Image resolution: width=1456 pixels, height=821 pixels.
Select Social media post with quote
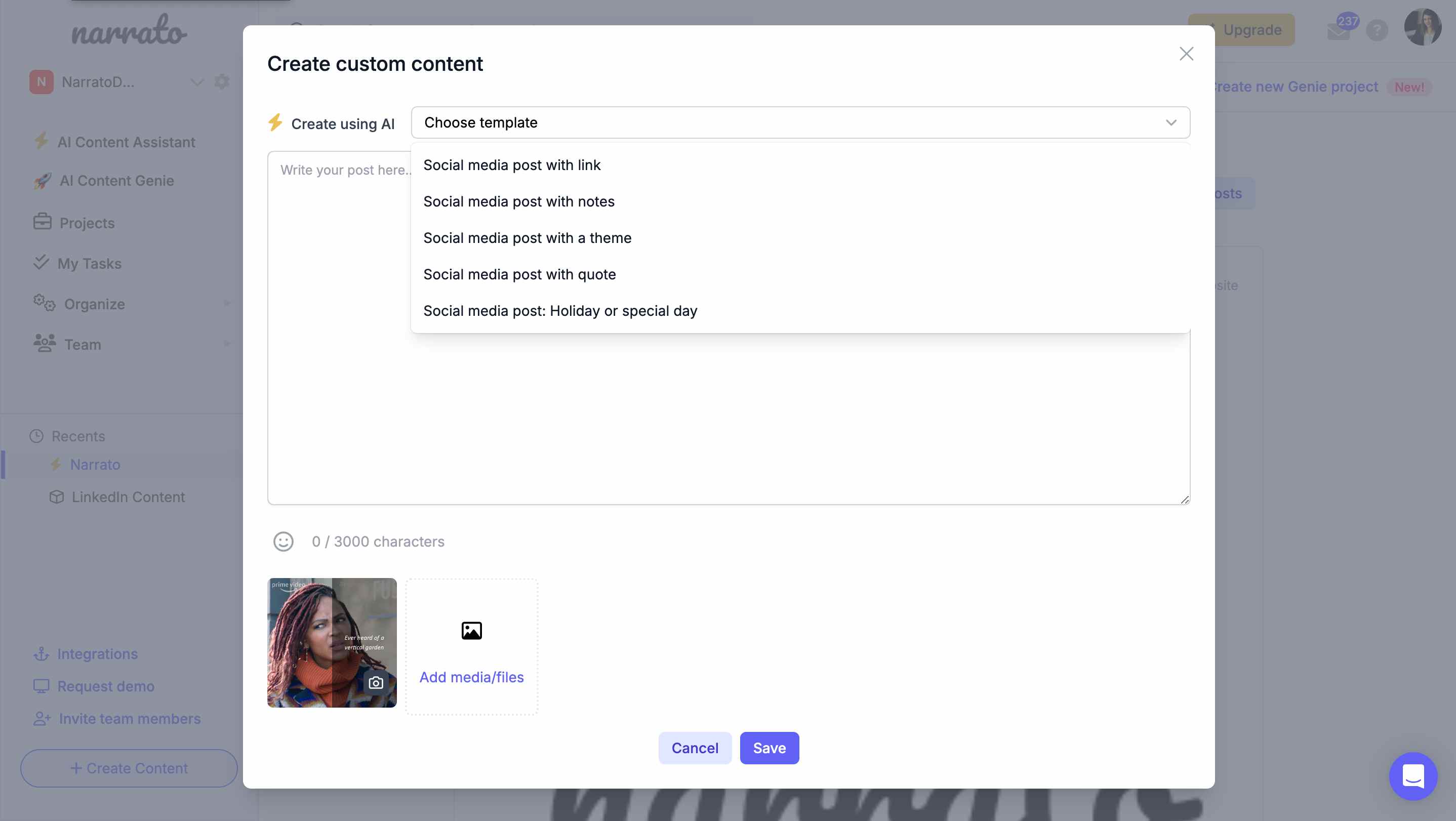800,275
